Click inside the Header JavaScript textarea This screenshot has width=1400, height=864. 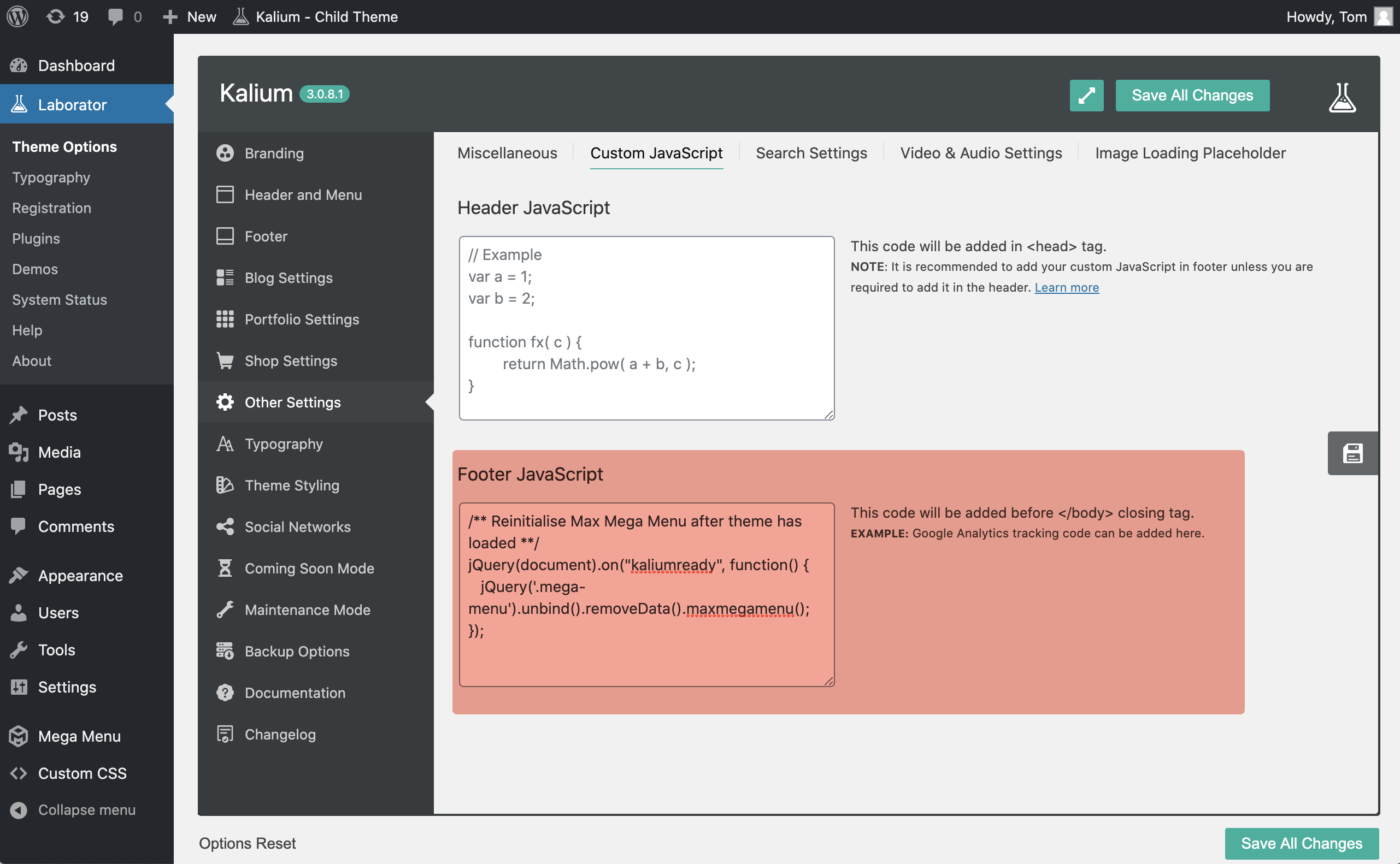646,328
